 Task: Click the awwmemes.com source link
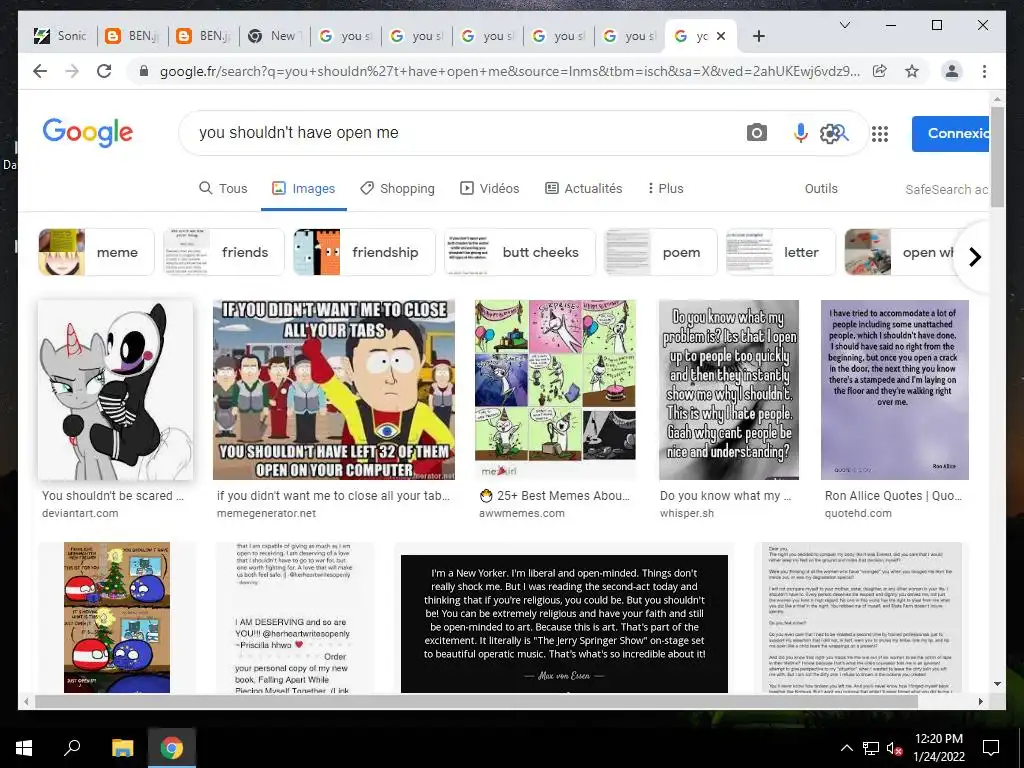[522, 513]
